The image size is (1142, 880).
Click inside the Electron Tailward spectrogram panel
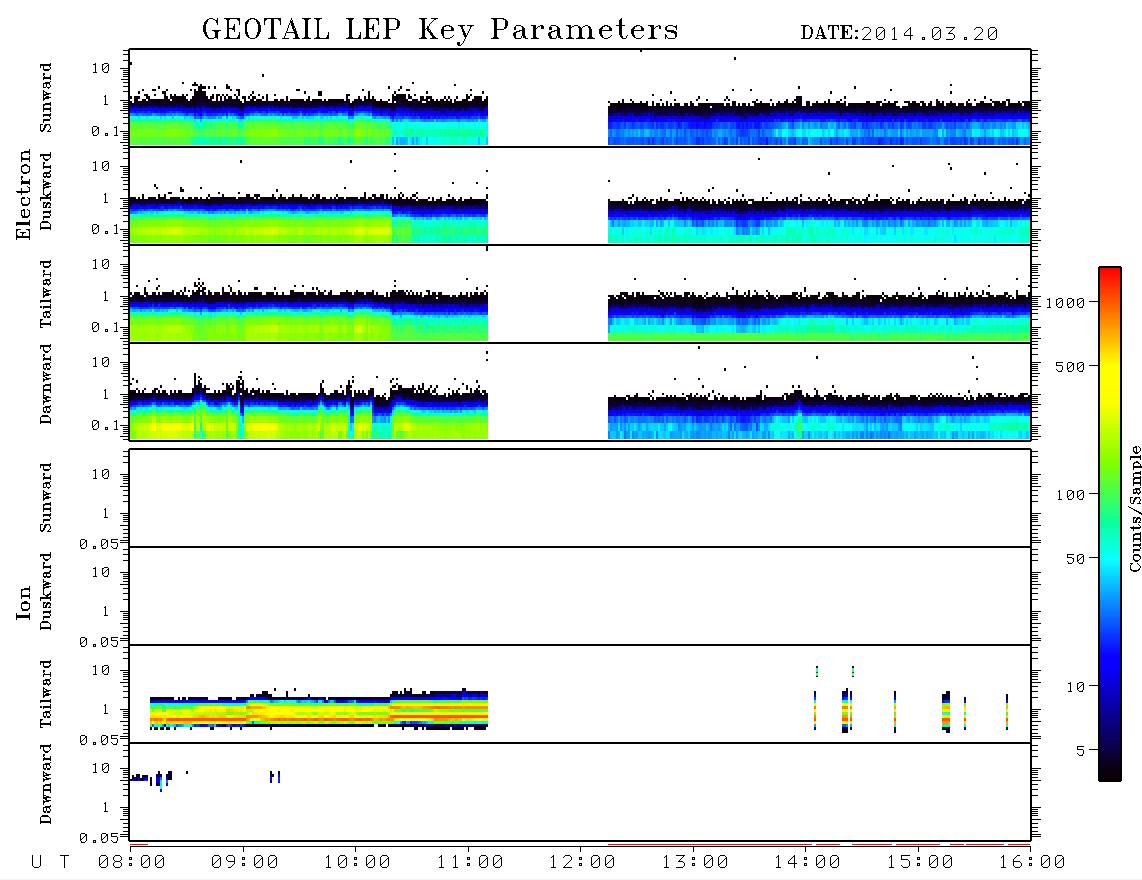[x=580, y=294]
